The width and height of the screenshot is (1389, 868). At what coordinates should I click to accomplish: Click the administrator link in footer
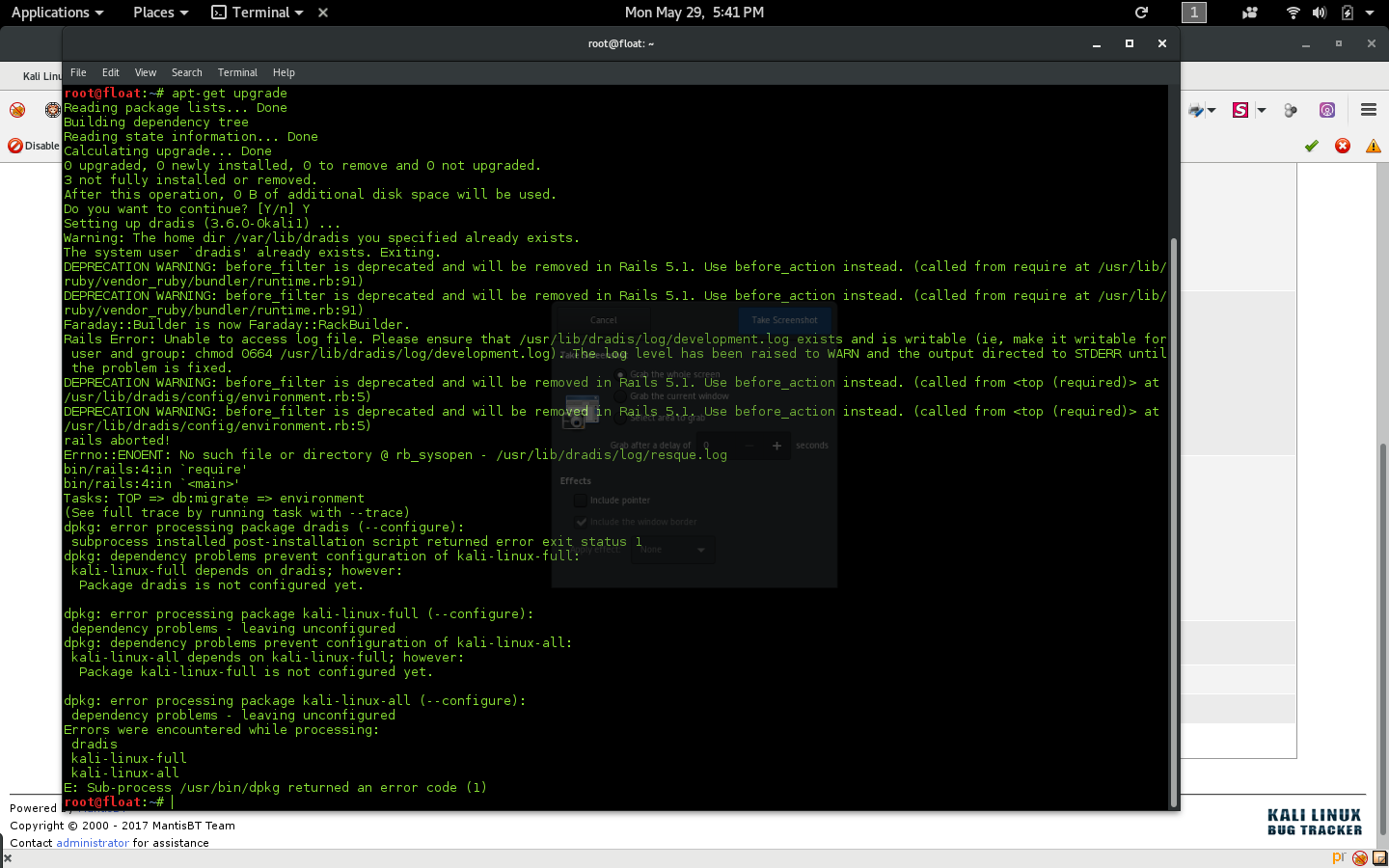click(x=93, y=843)
